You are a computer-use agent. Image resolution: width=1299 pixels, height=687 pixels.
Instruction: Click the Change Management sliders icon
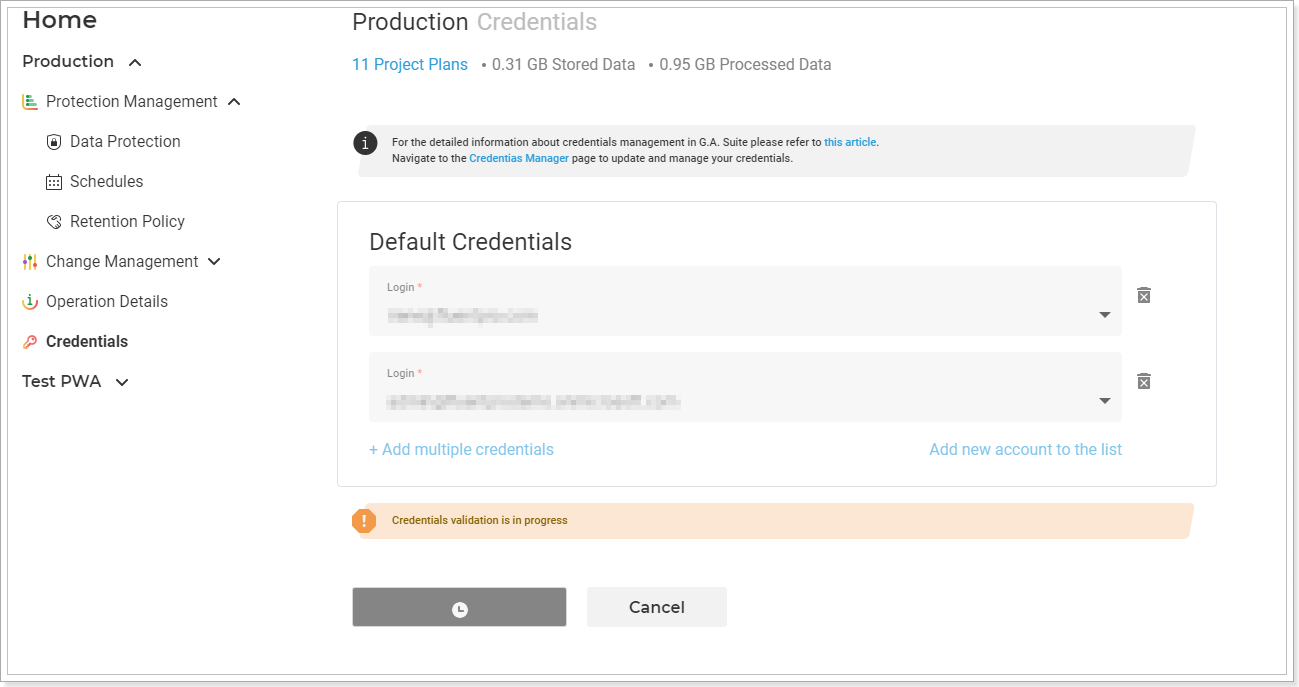(30, 262)
